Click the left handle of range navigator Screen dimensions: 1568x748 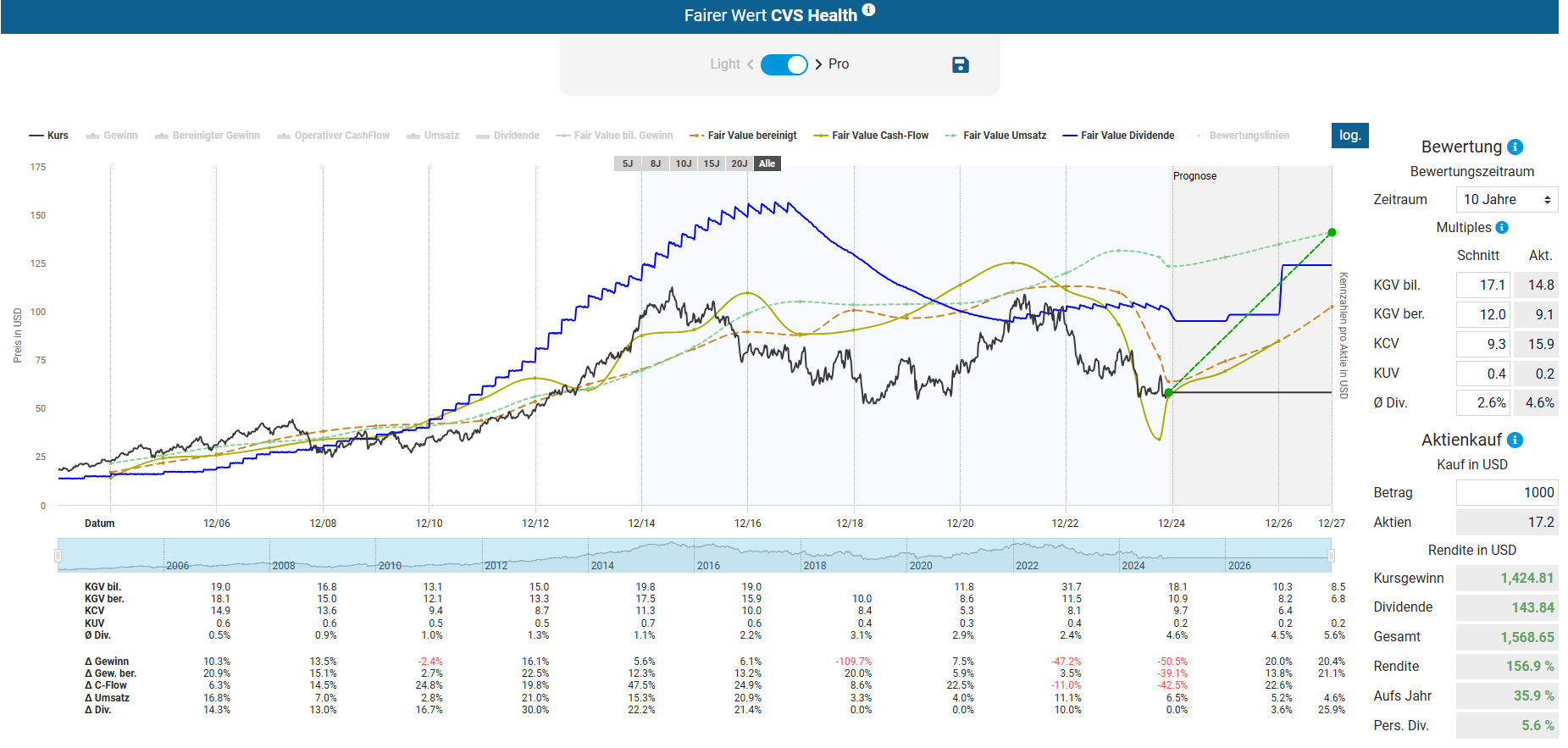58,556
